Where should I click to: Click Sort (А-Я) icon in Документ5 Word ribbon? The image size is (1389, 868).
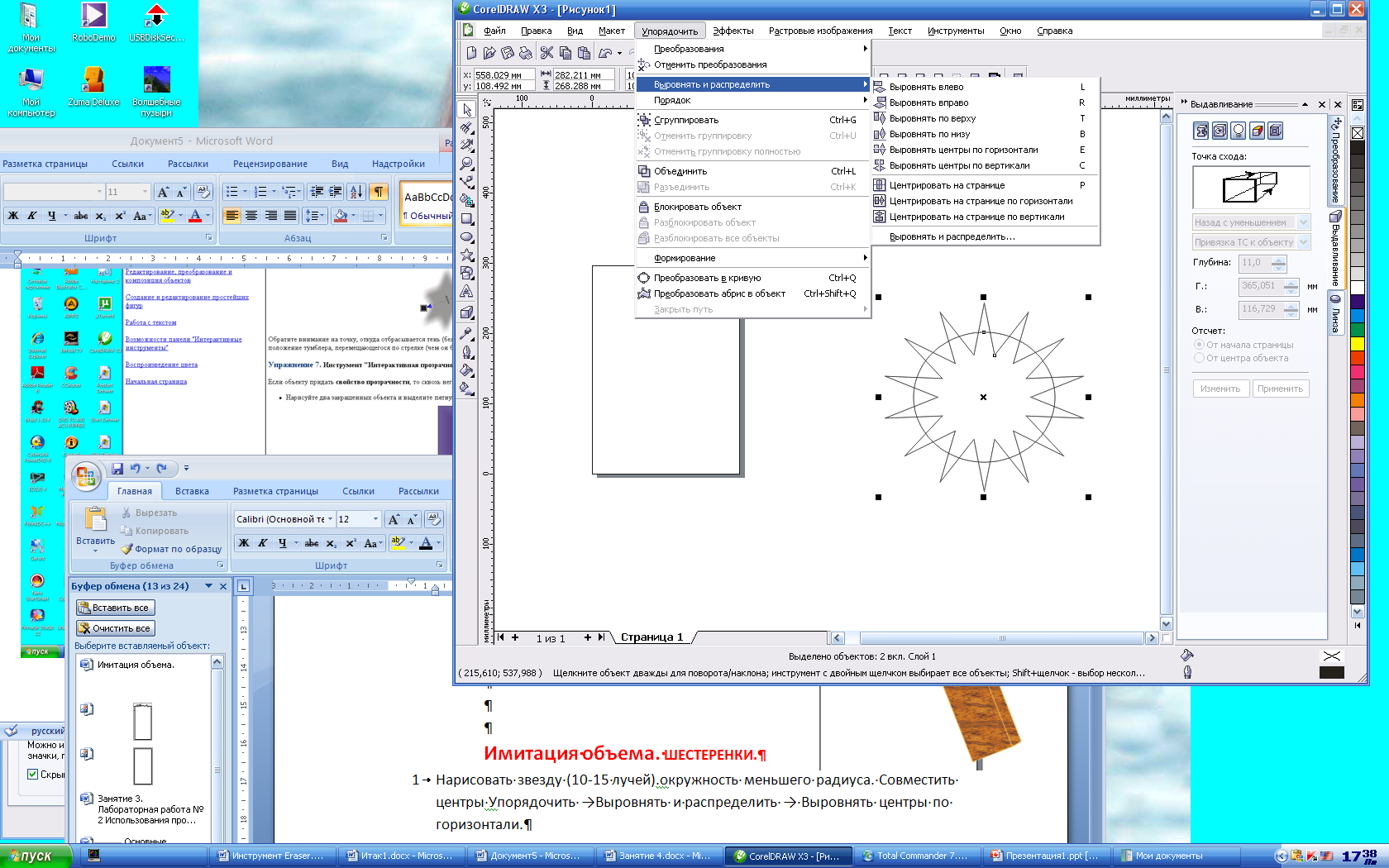[x=356, y=192]
